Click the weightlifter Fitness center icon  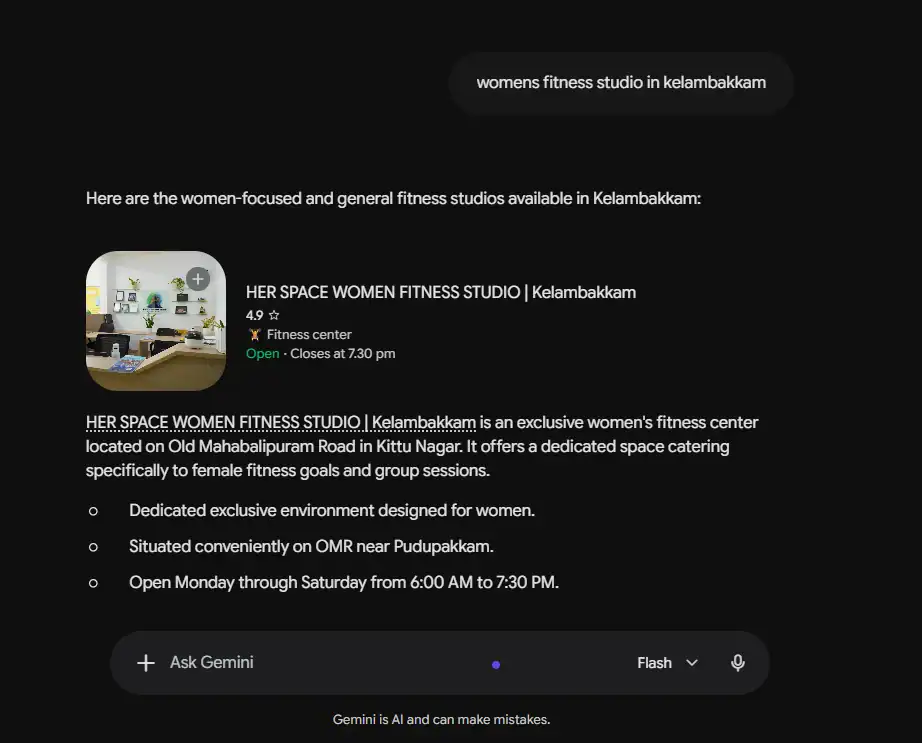255,334
